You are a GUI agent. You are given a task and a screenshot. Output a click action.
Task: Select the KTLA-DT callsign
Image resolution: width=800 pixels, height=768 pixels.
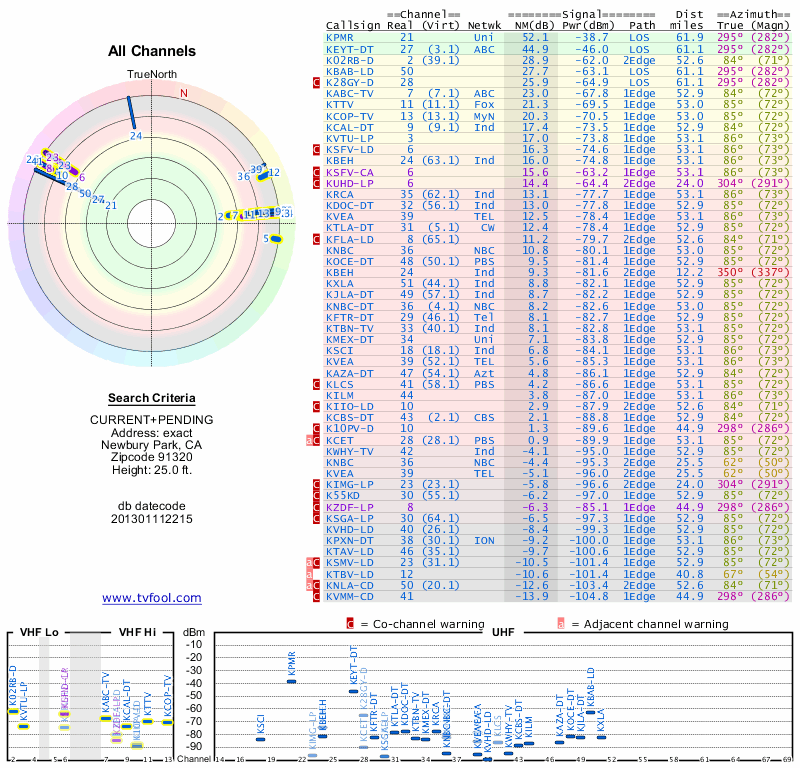350,228
